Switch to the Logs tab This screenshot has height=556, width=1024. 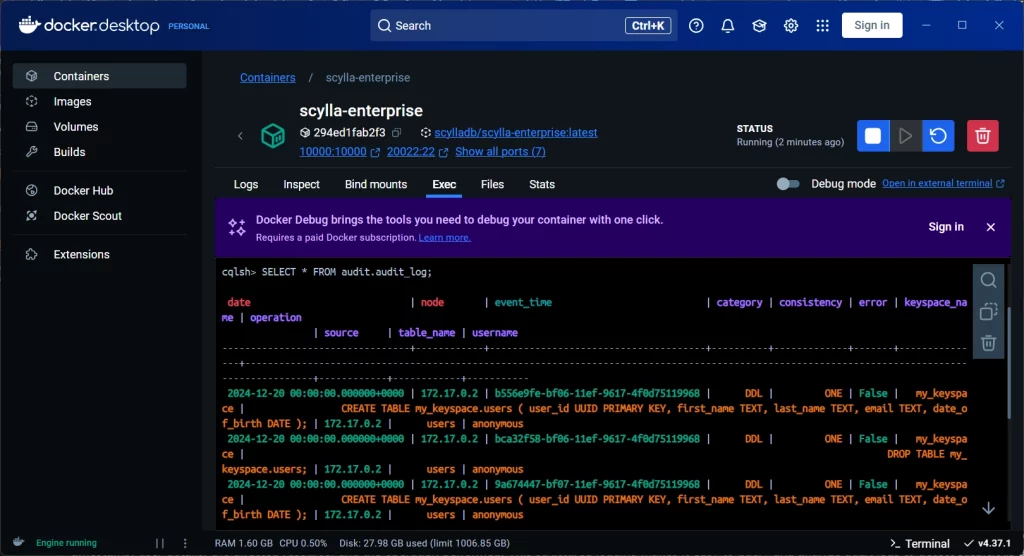point(246,184)
